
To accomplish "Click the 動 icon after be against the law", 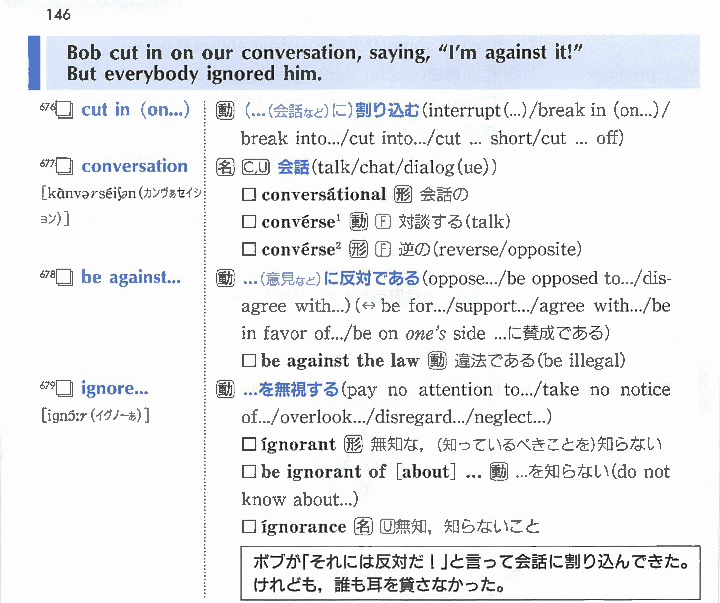I will [x=437, y=361].
